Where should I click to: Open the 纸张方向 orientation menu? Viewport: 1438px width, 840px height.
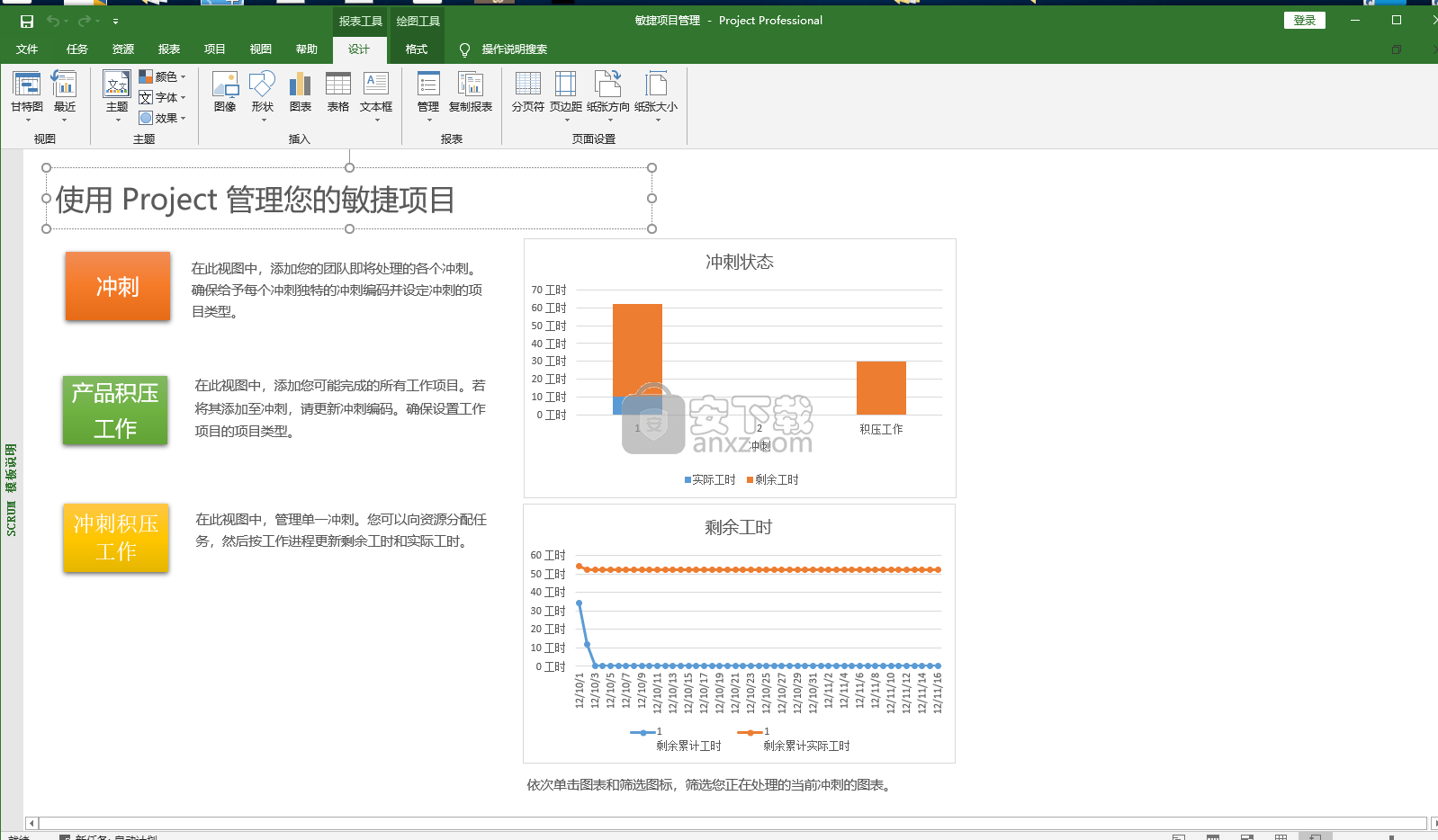point(608,94)
